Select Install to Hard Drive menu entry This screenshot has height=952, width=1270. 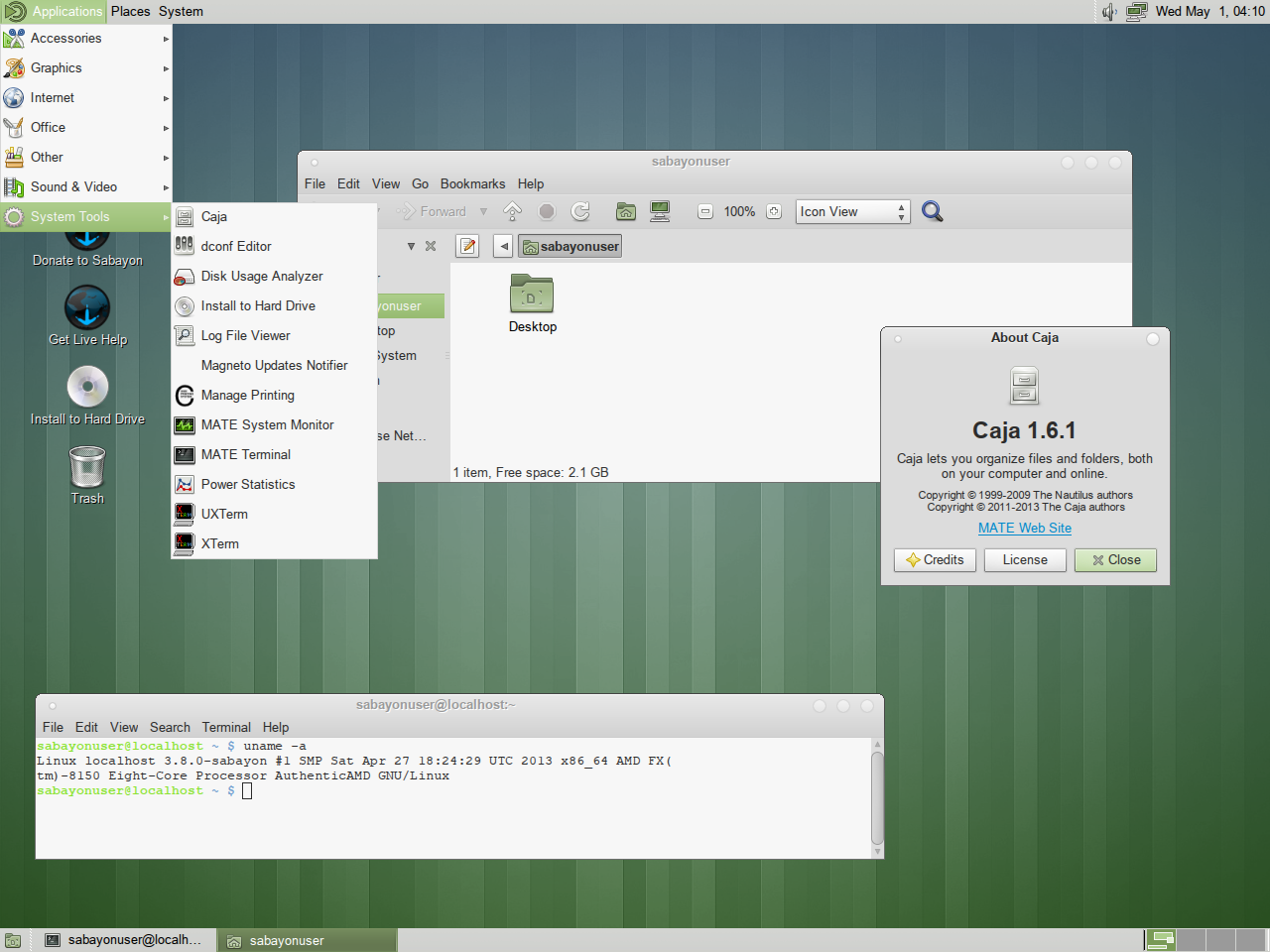pyautogui.click(x=275, y=305)
